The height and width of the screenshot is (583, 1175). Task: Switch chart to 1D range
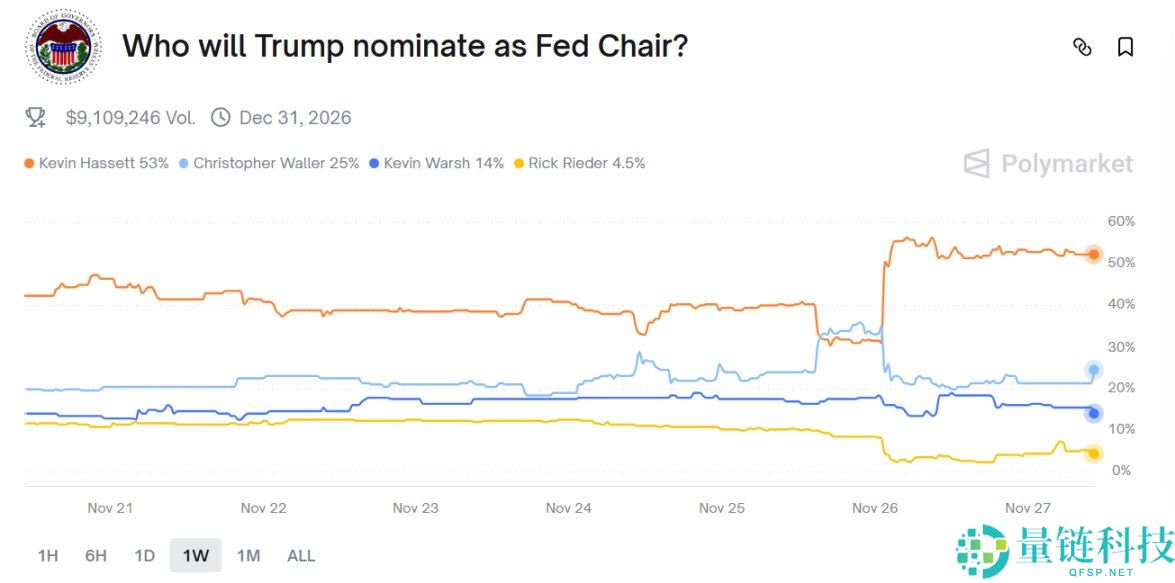[144, 555]
